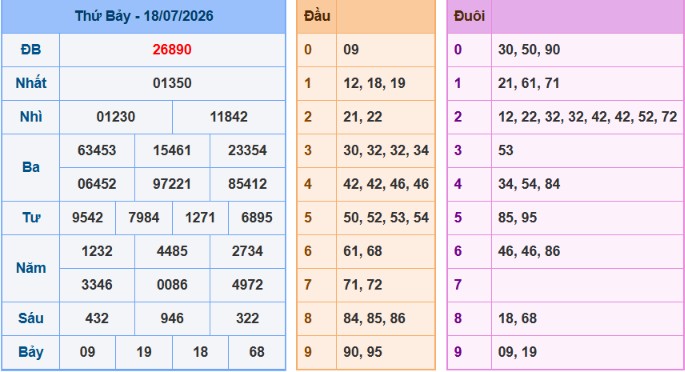The height and width of the screenshot is (372, 685).
Task: Select fifth prize number 4485
Action: (x=172, y=251)
